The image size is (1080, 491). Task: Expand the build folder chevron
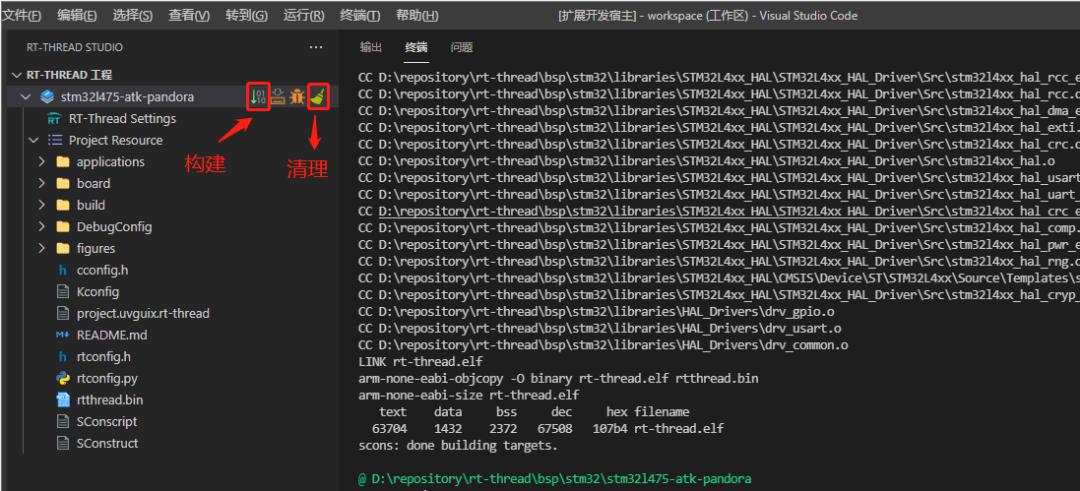coord(42,205)
